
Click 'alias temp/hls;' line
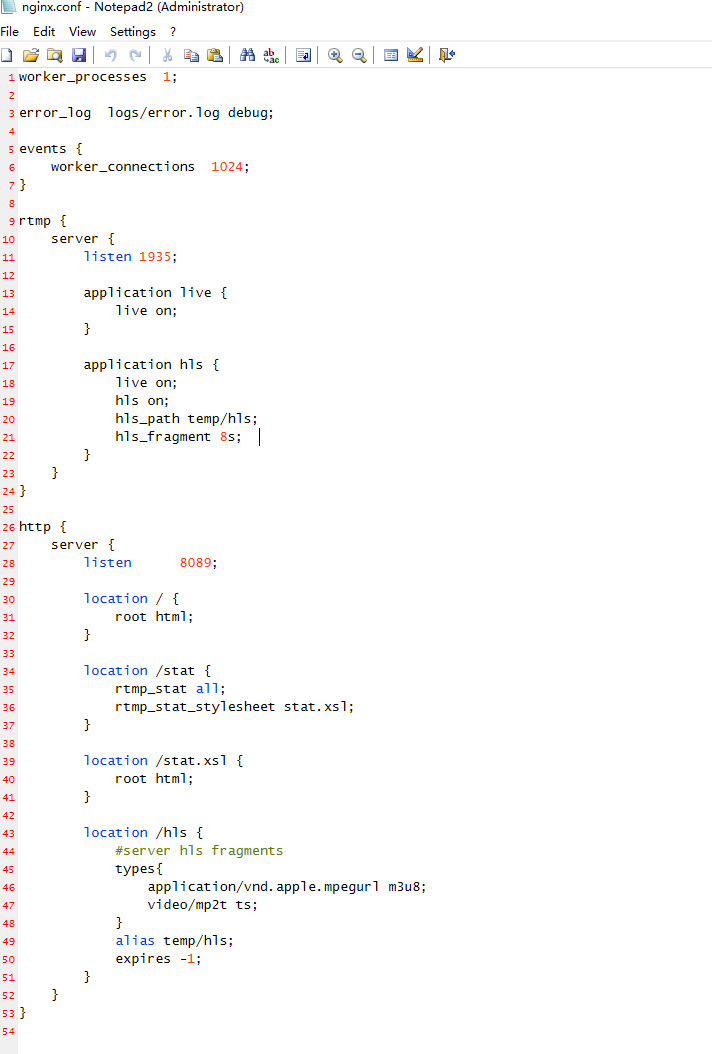point(174,940)
